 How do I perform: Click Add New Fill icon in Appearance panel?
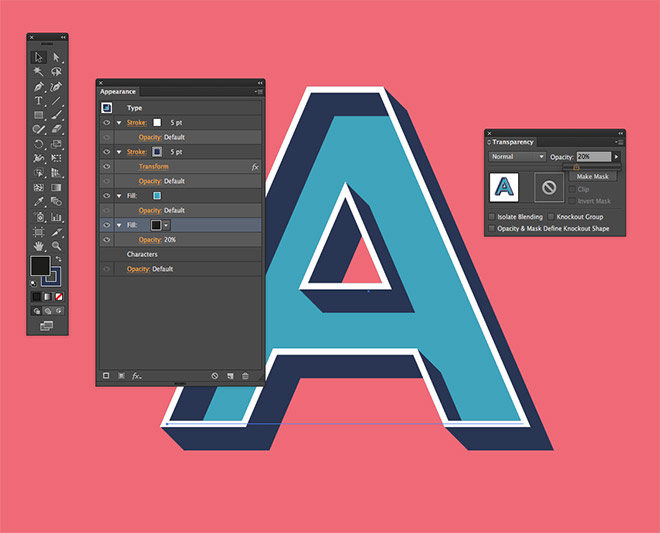click(x=121, y=375)
